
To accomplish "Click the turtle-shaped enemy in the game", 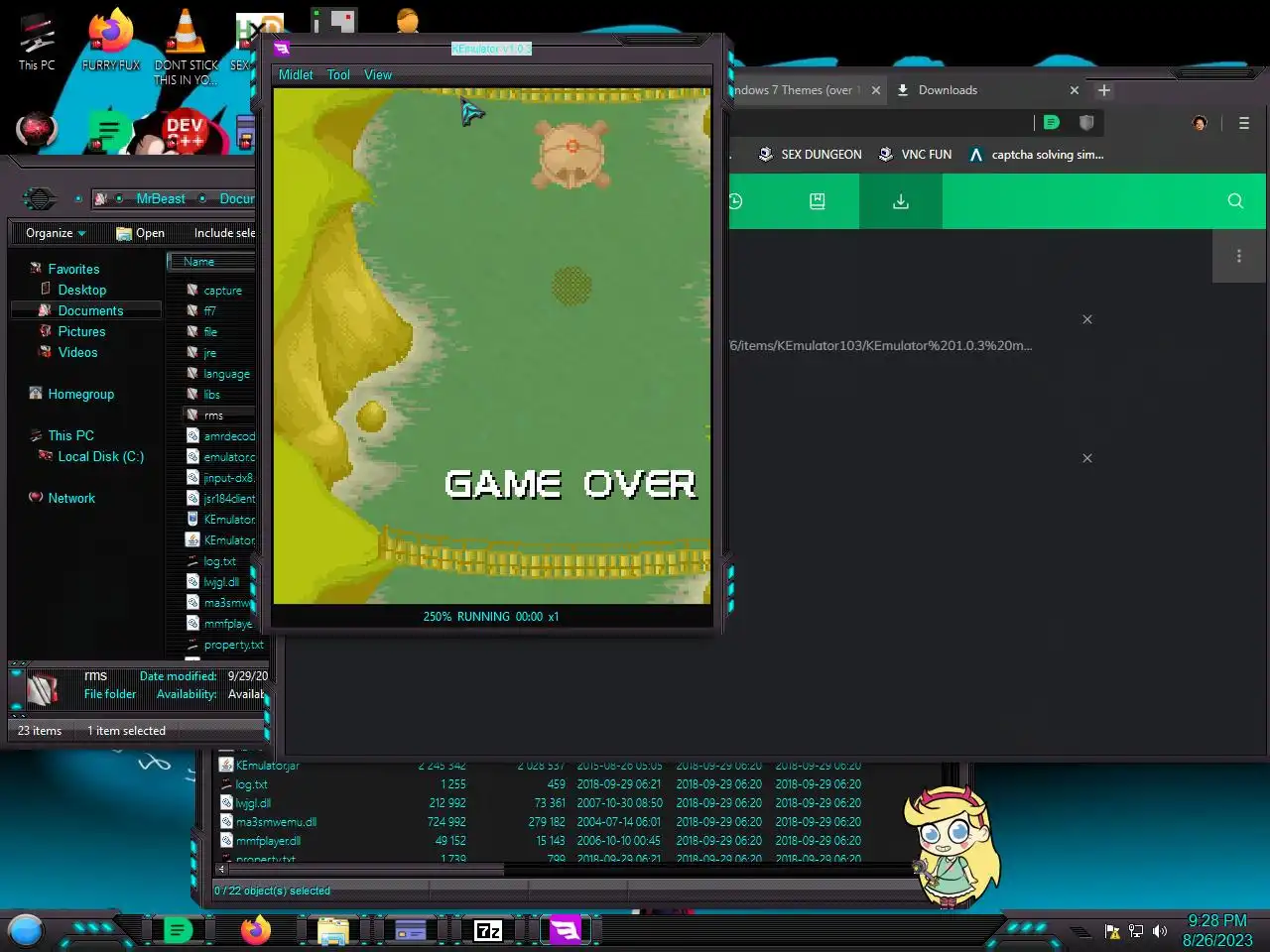I will 571,154.
